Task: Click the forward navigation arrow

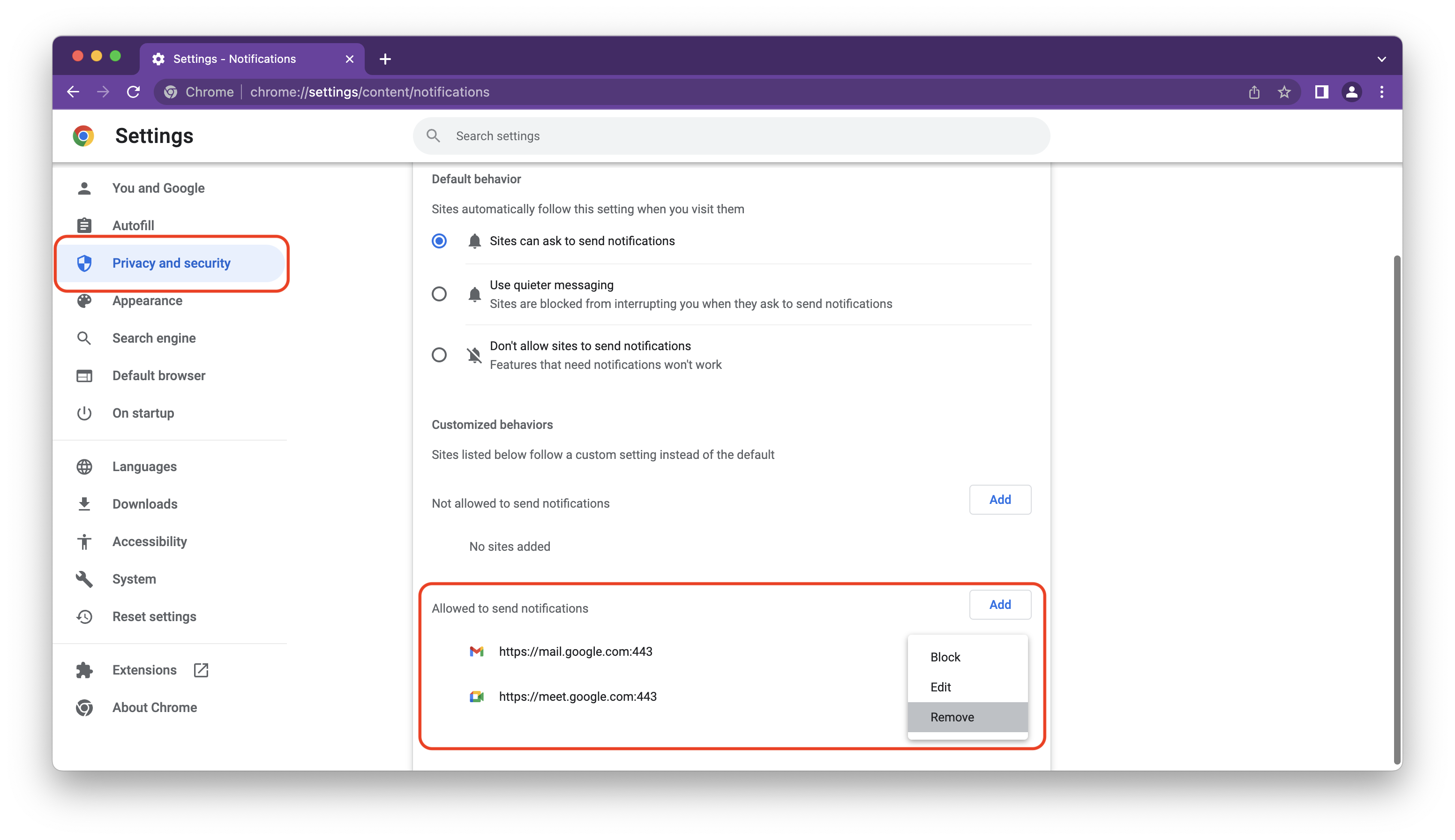Action: [103, 92]
